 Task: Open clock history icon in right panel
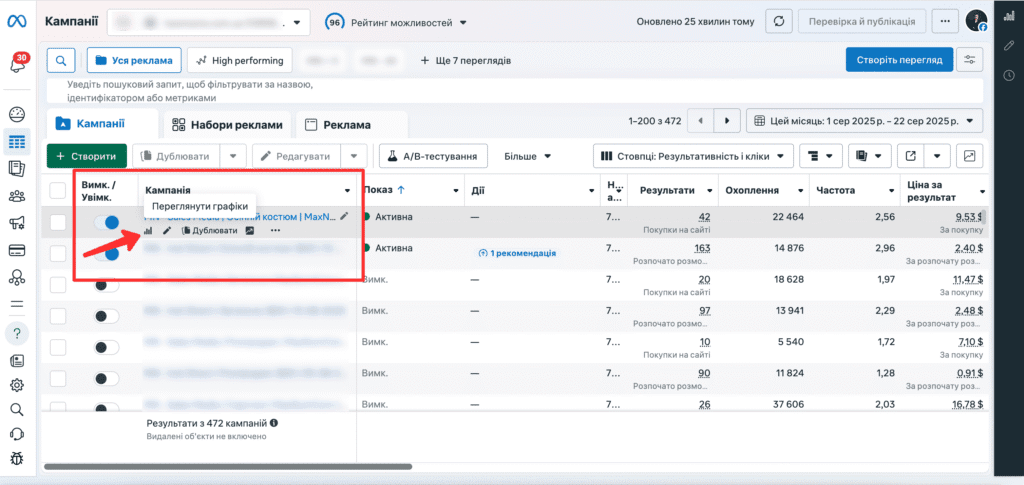tap(1008, 76)
